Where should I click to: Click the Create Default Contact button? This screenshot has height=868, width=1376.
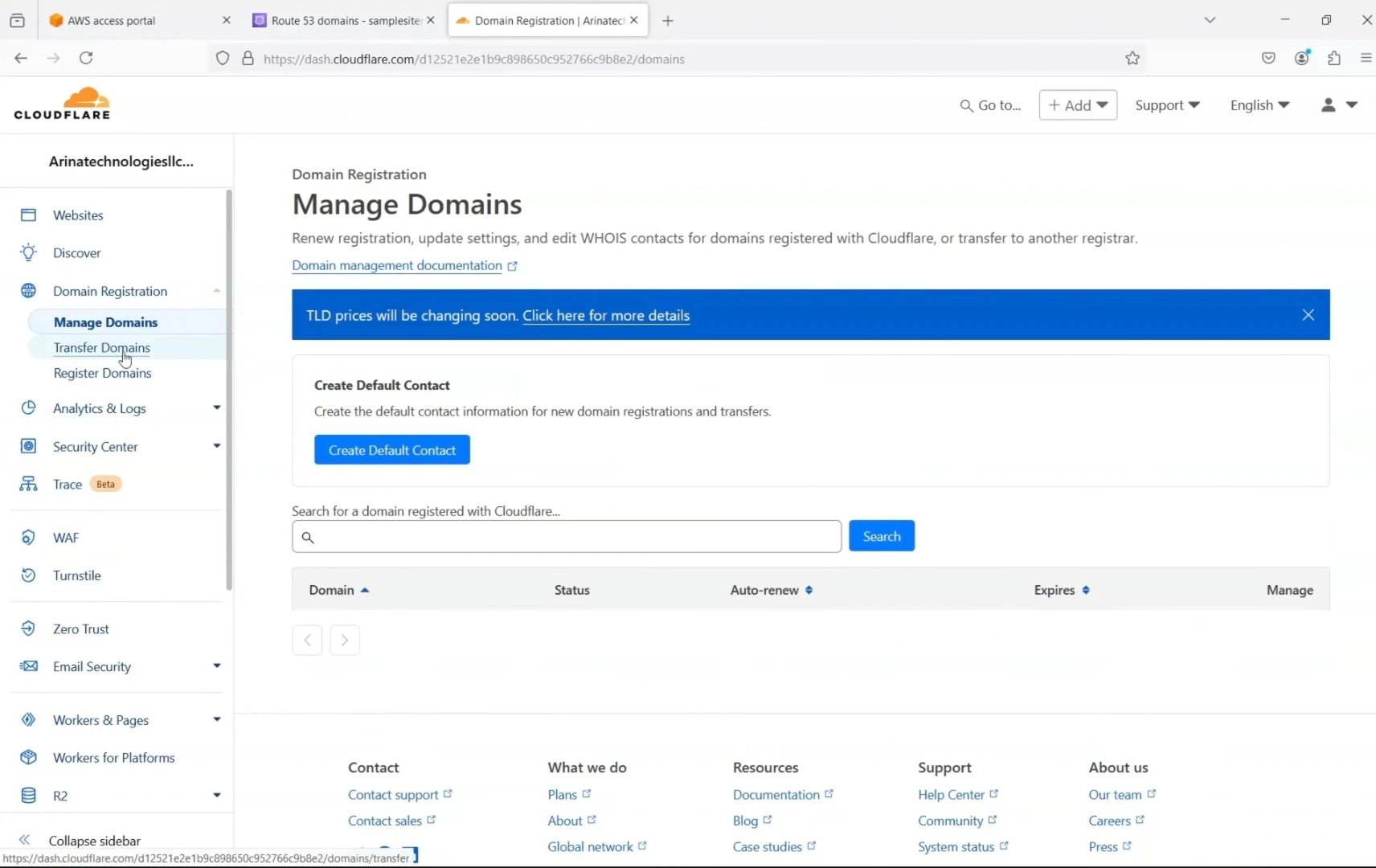pyautogui.click(x=391, y=449)
